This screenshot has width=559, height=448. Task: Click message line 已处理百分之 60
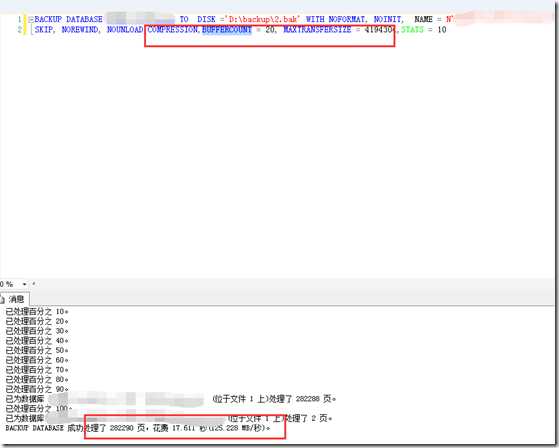(37, 360)
